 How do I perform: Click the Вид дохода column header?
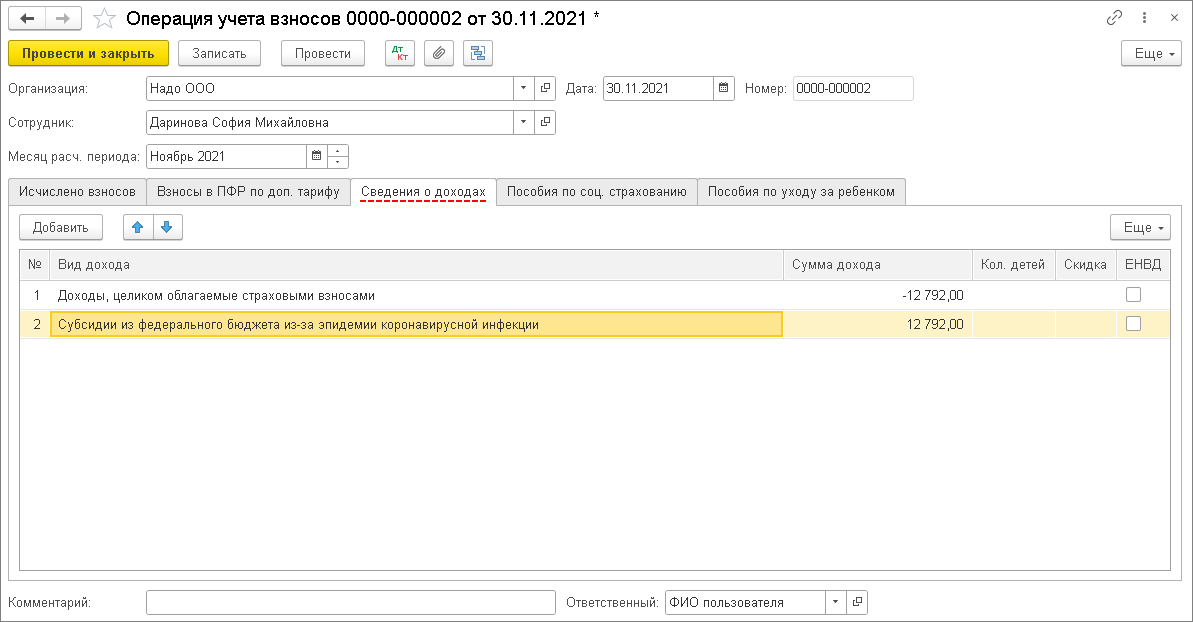click(416, 265)
